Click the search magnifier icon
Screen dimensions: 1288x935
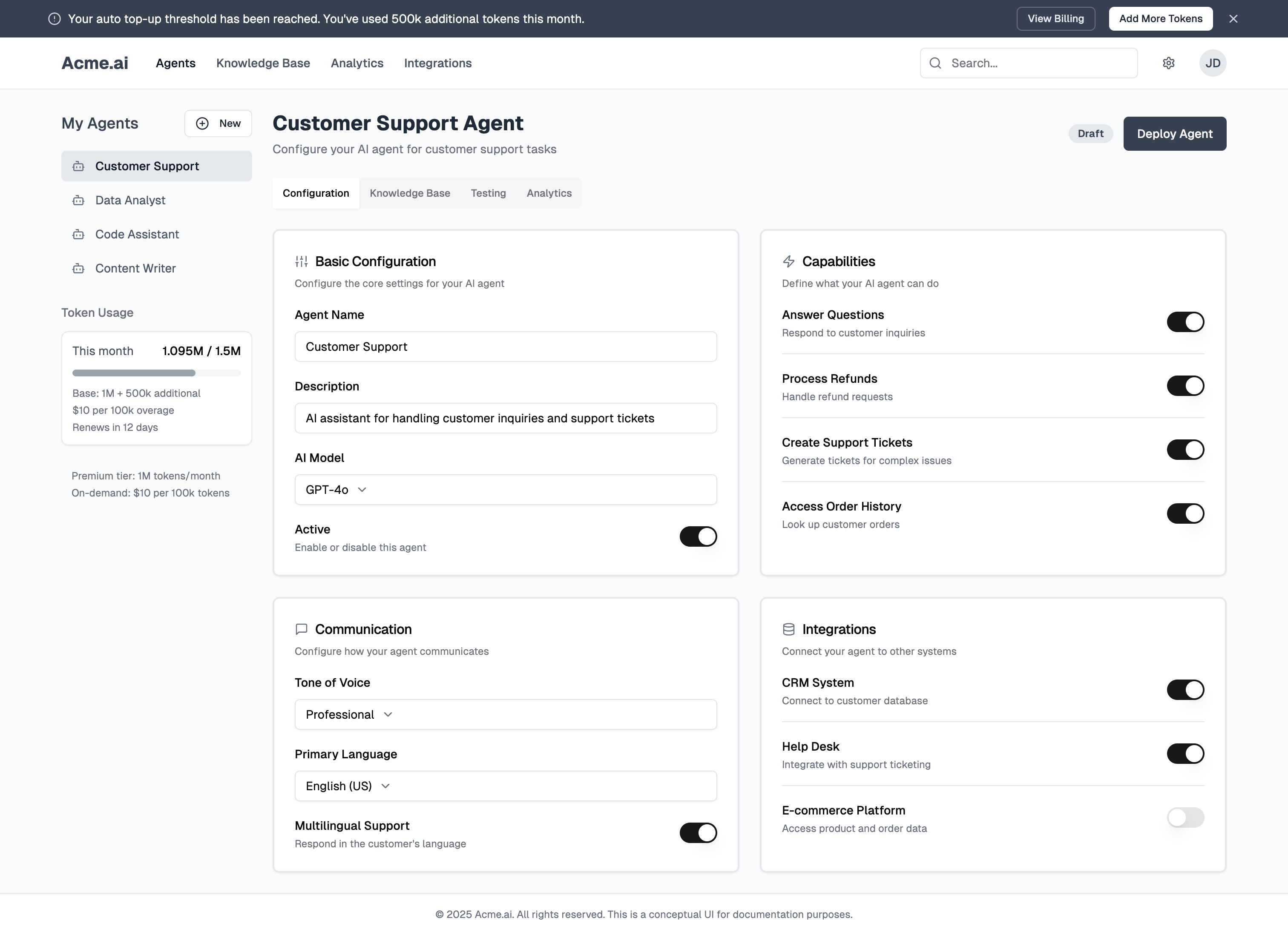pyautogui.click(x=935, y=63)
